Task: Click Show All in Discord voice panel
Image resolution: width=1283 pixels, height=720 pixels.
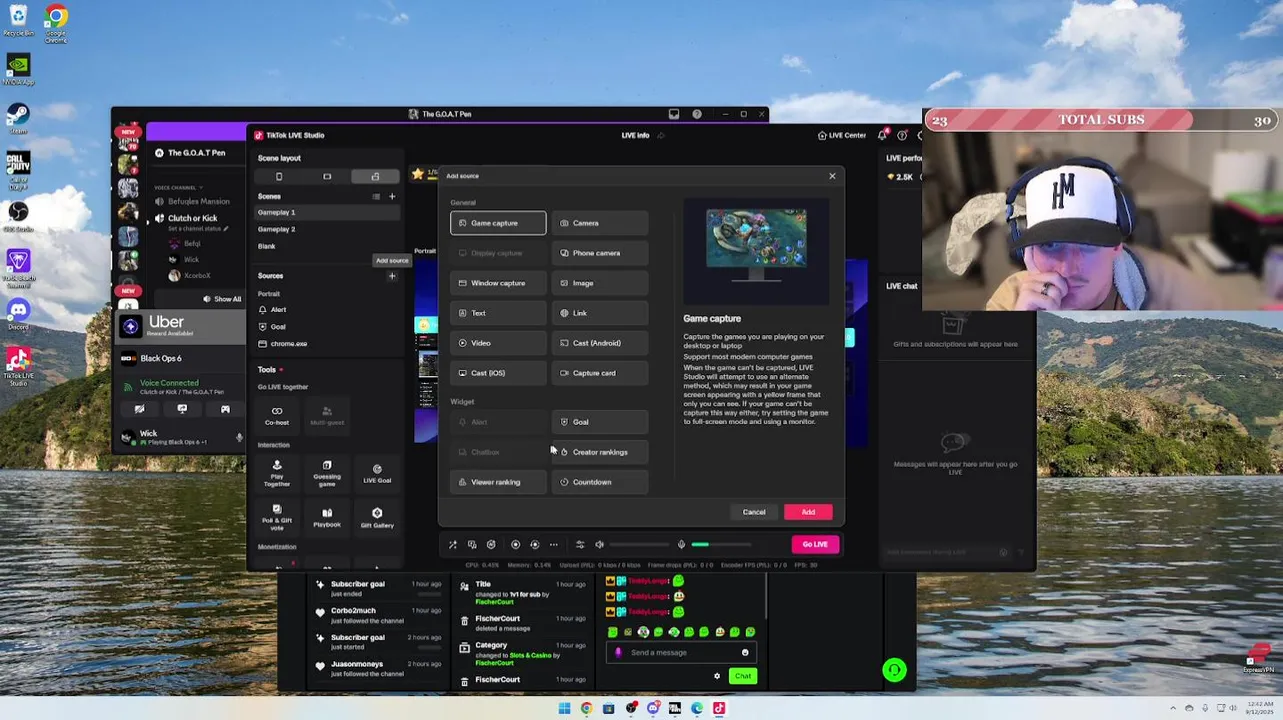Action: pyautogui.click(x=222, y=299)
